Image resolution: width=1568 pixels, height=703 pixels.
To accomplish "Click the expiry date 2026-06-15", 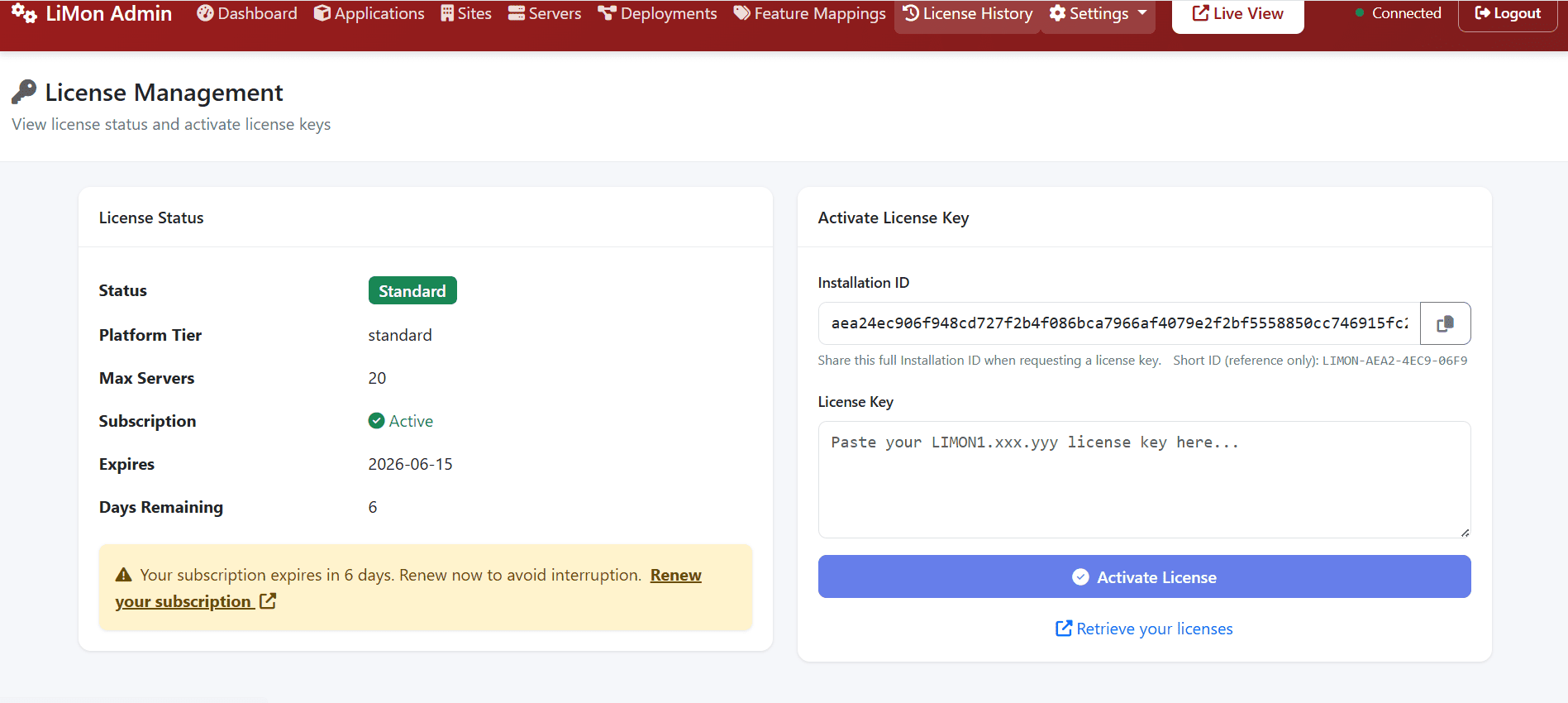I will coord(411,464).
